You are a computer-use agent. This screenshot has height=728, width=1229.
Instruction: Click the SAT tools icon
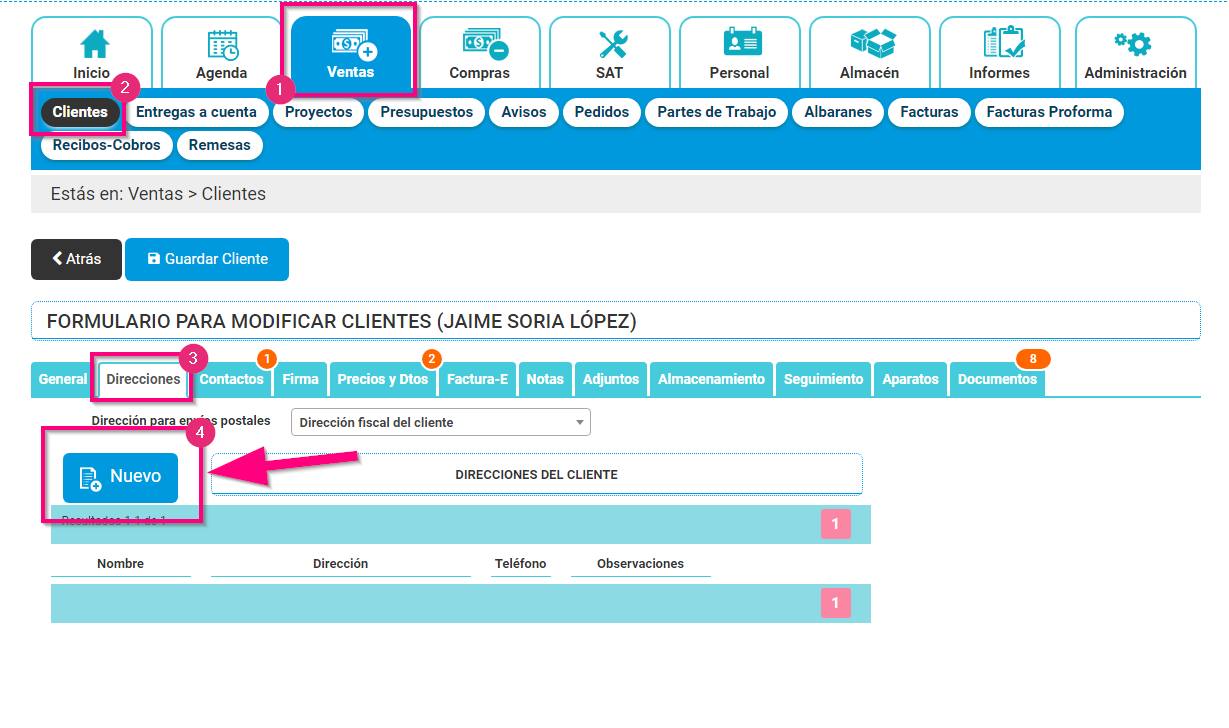pos(609,52)
